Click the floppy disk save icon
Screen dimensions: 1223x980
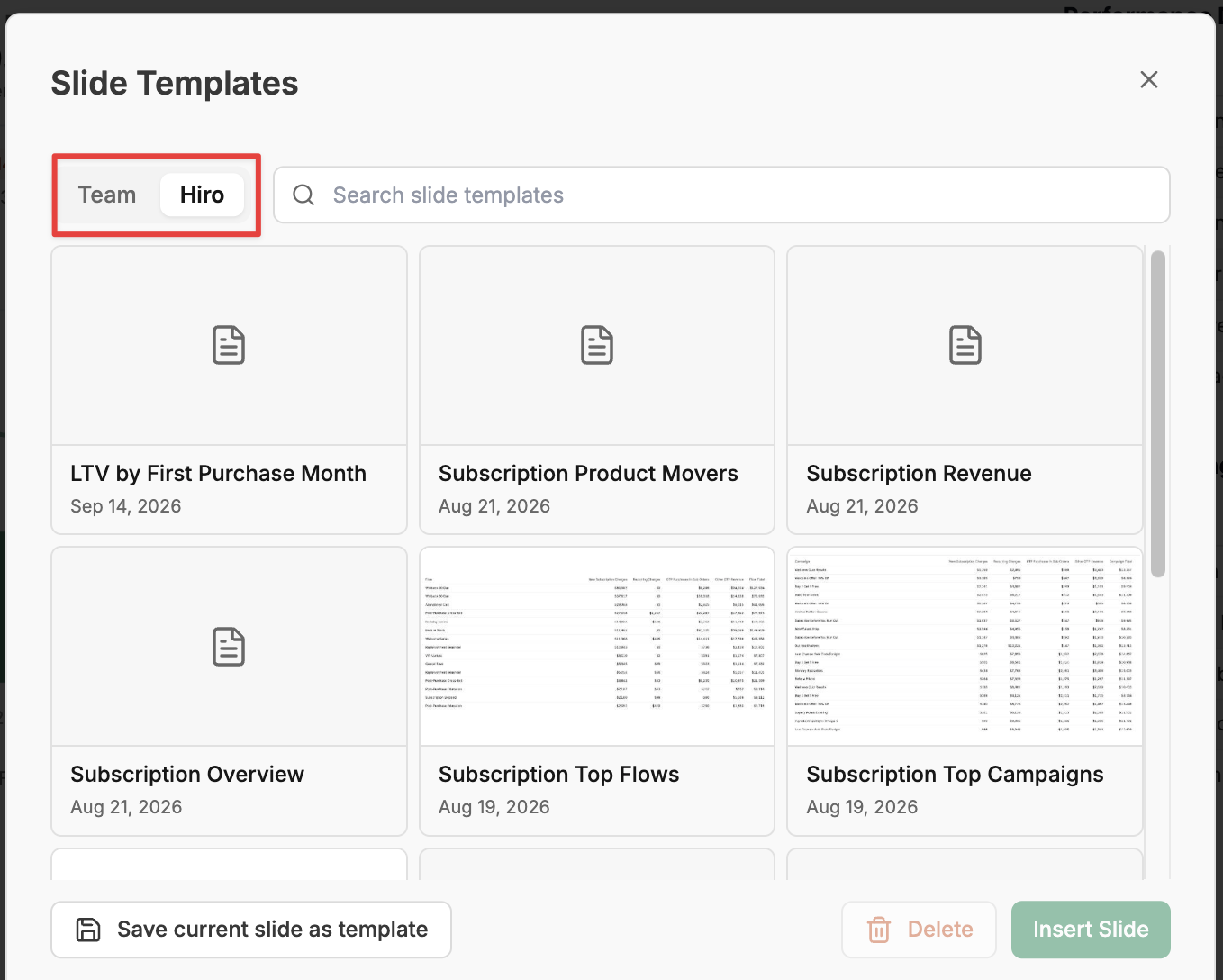[88, 930]
